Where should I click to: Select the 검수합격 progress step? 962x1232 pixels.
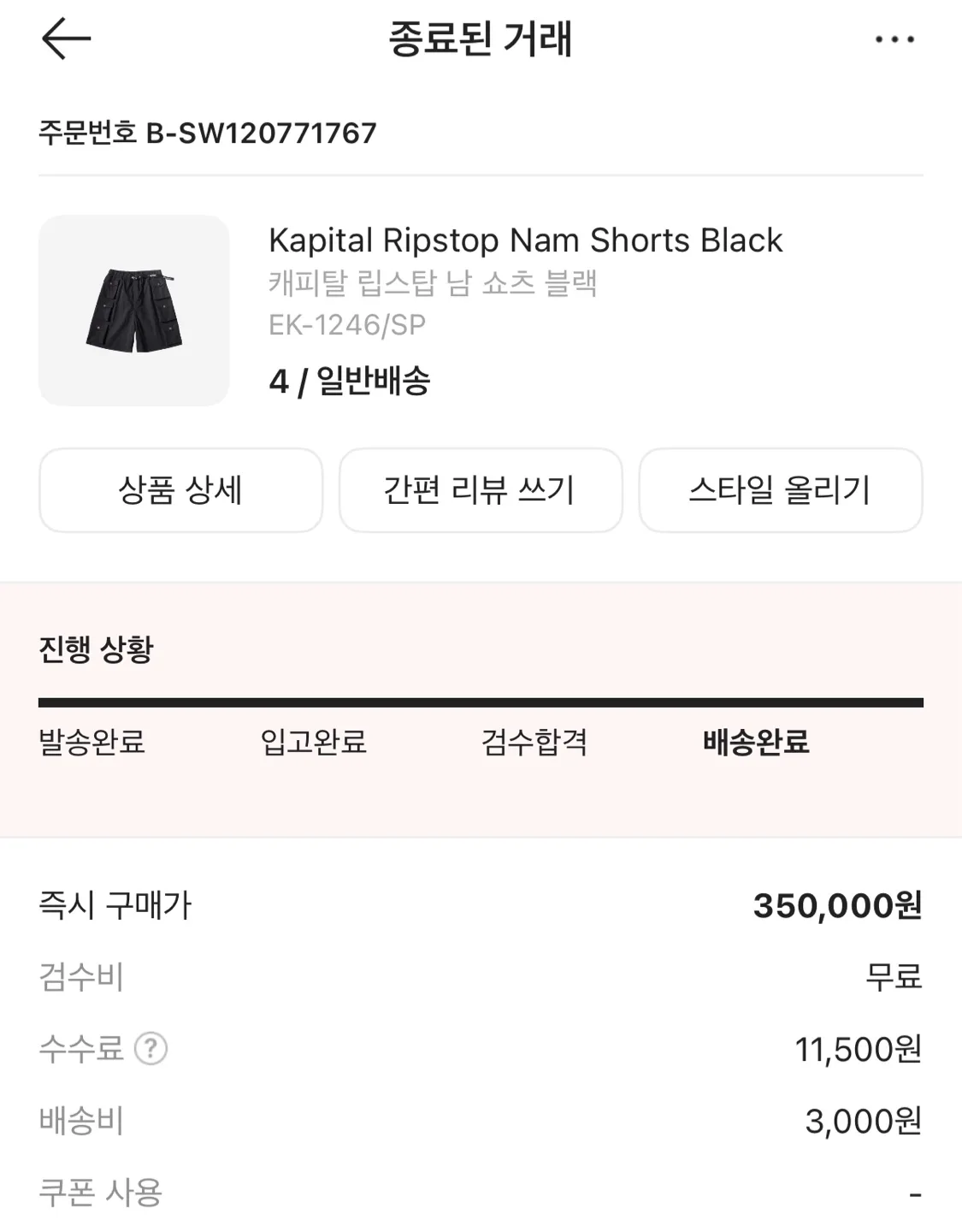(x=534, y=742)
